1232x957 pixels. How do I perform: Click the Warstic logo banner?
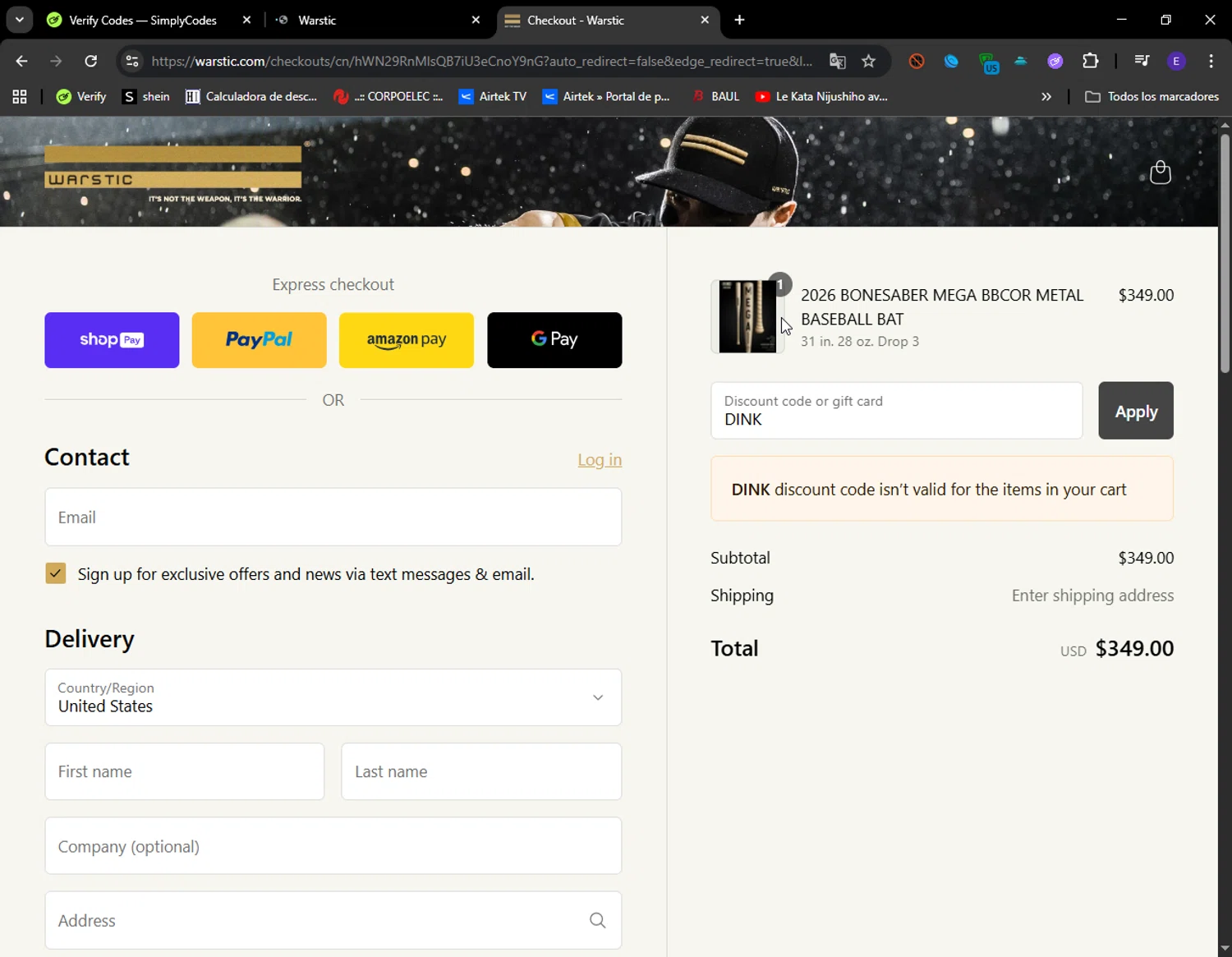click(173, 176)
